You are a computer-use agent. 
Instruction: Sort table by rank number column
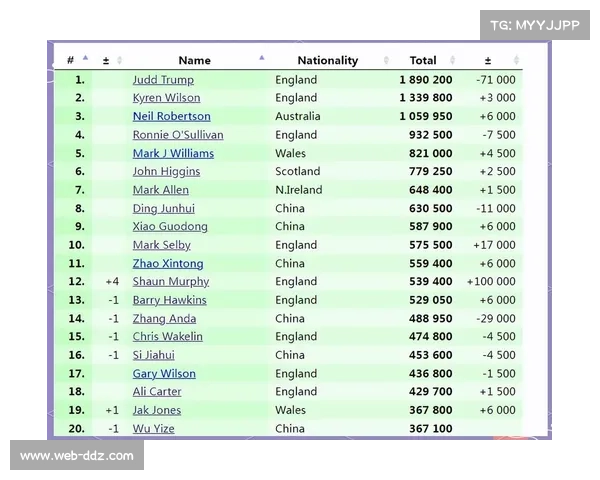85,60
